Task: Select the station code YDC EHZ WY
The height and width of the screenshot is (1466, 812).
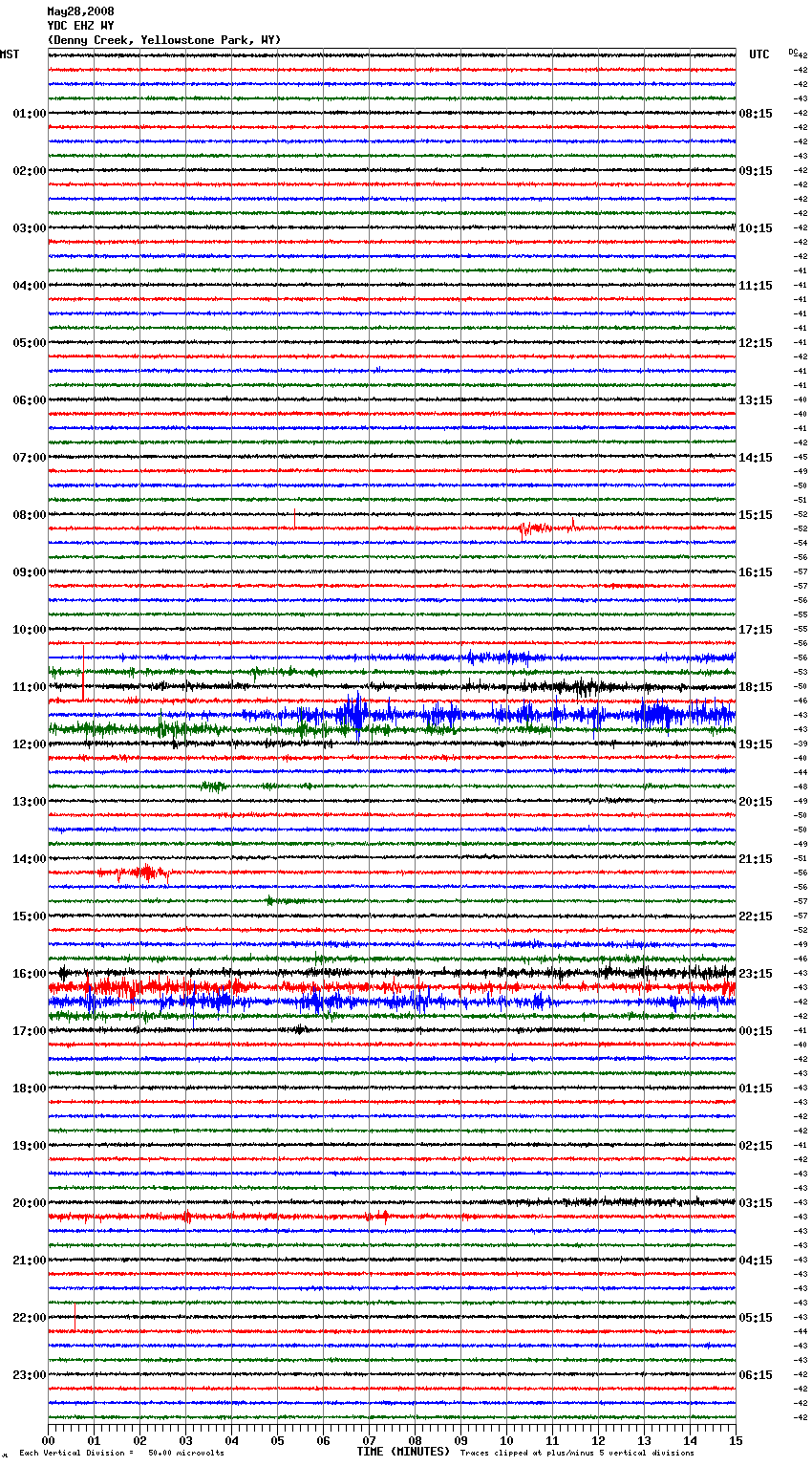Action: point(80,26)
